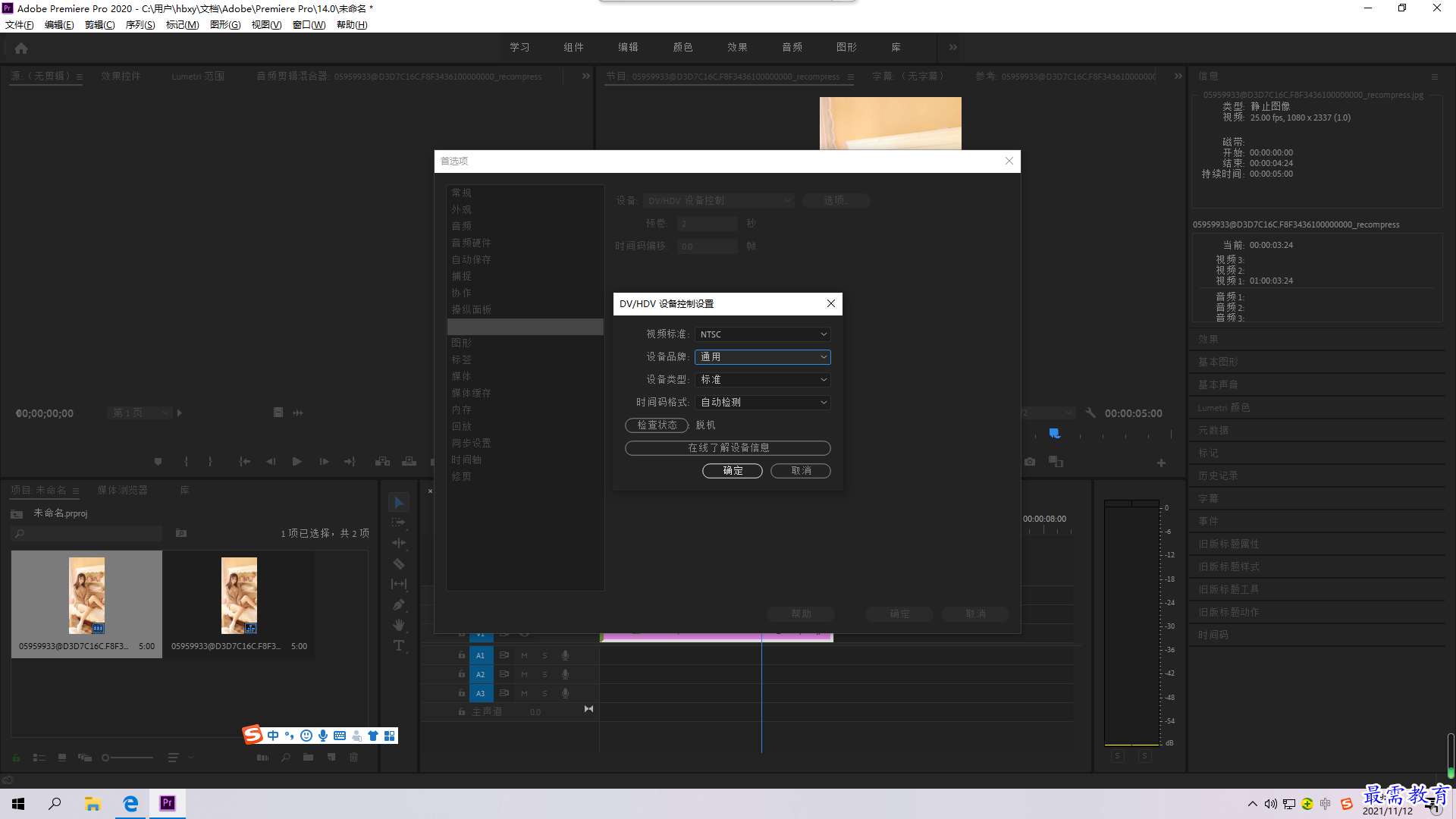The width and height of the screenshot is (1456, 819).
Task: Select the Type tool
Action: (399, 645)
